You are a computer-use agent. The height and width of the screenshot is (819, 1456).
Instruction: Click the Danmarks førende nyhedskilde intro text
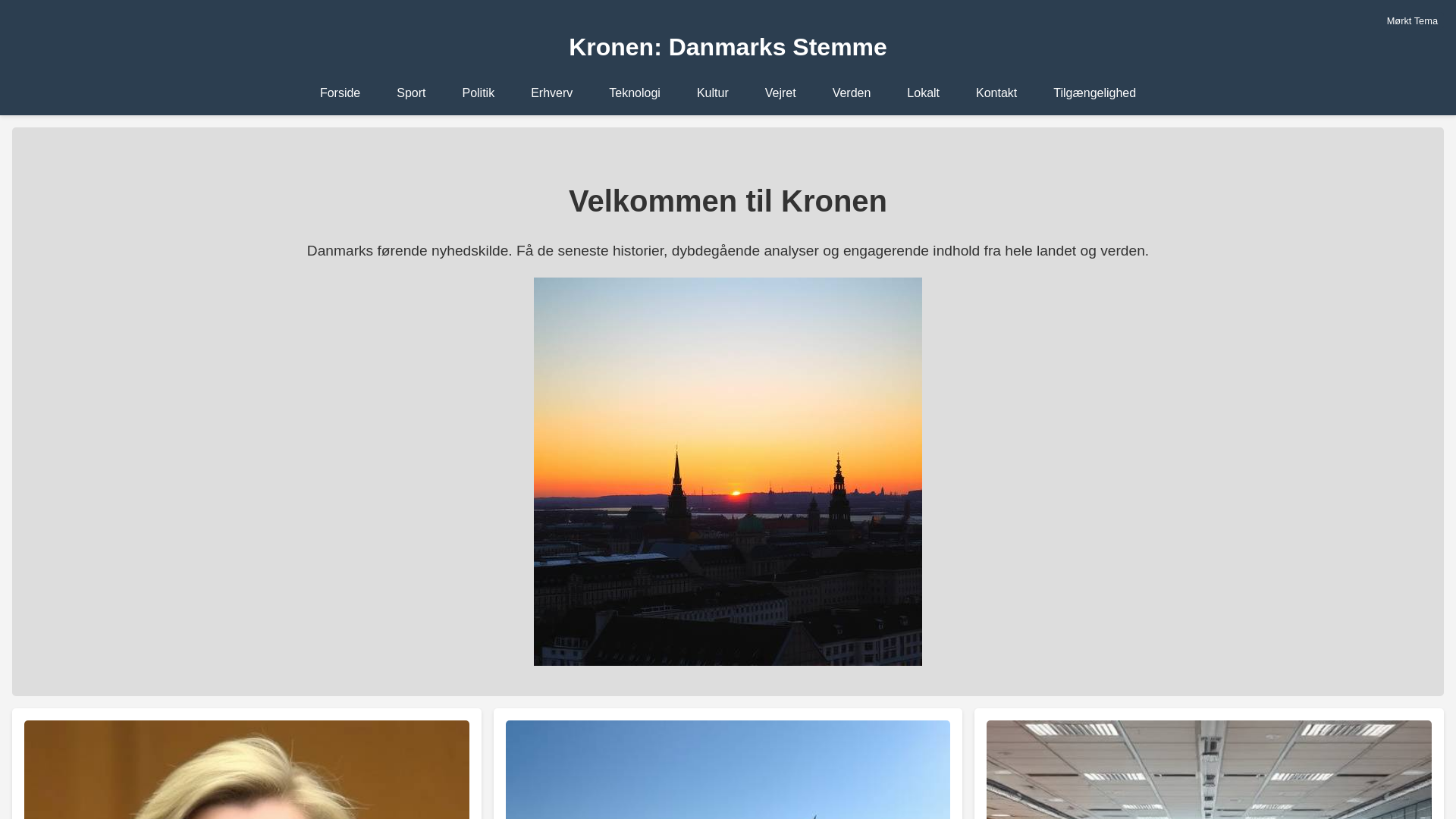727,251
